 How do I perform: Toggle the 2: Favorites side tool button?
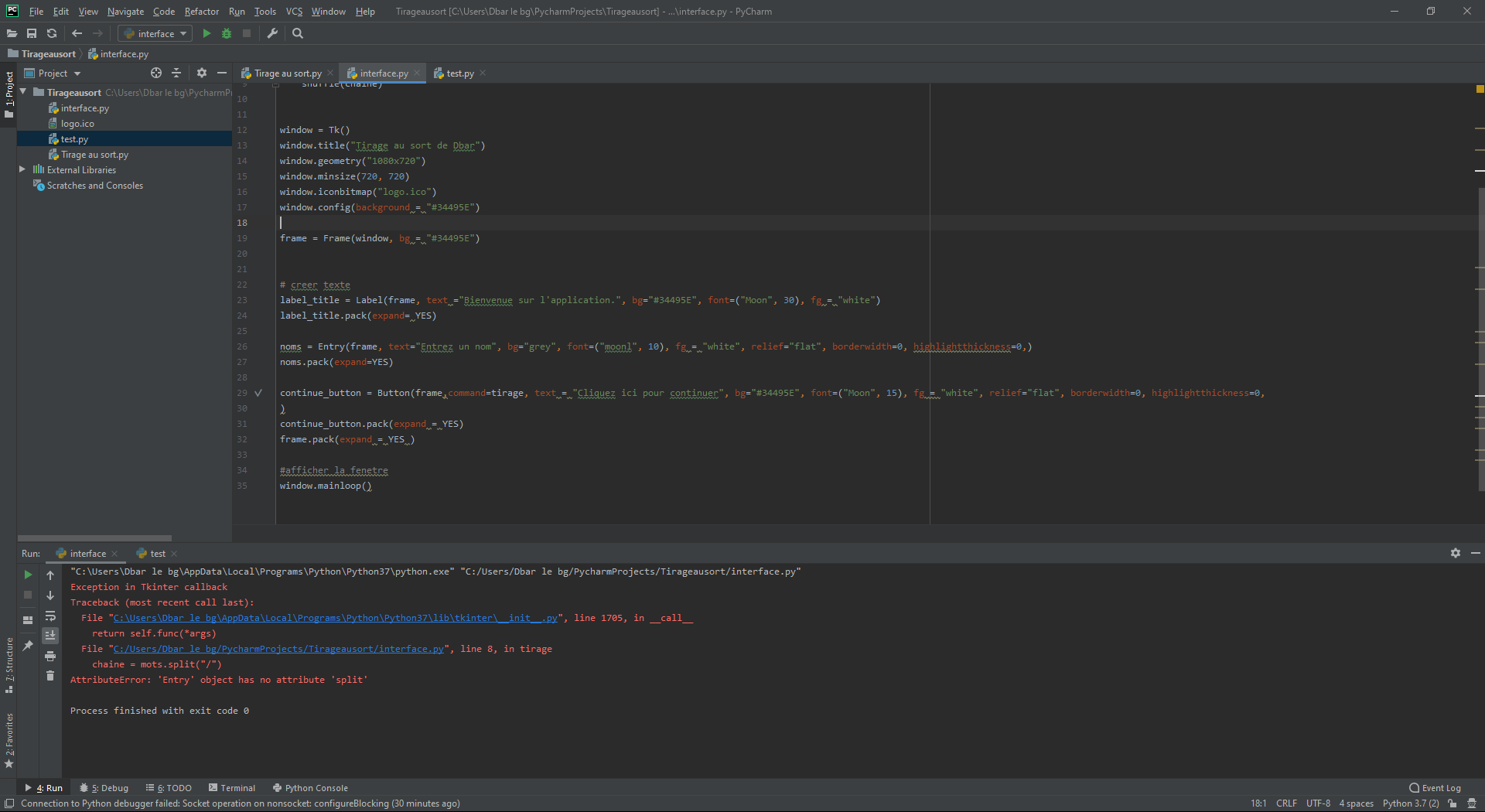[x=9, y=740]
